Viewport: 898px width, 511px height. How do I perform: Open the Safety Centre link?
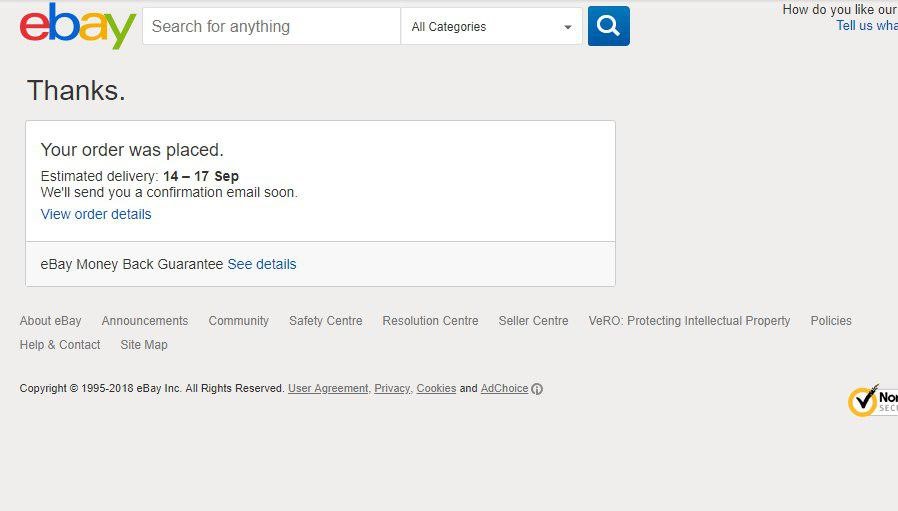pyautogui.click(x=325, y=321)
